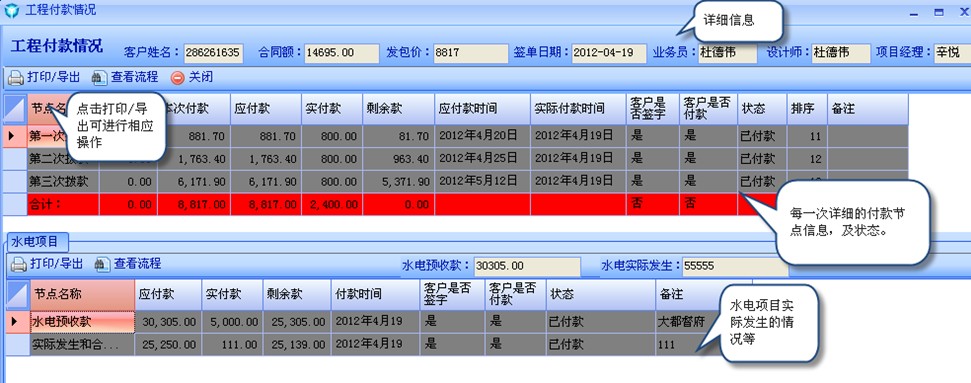Click the 应付款 column header in upper grid
971x383 pixels.
pos(266,109)
